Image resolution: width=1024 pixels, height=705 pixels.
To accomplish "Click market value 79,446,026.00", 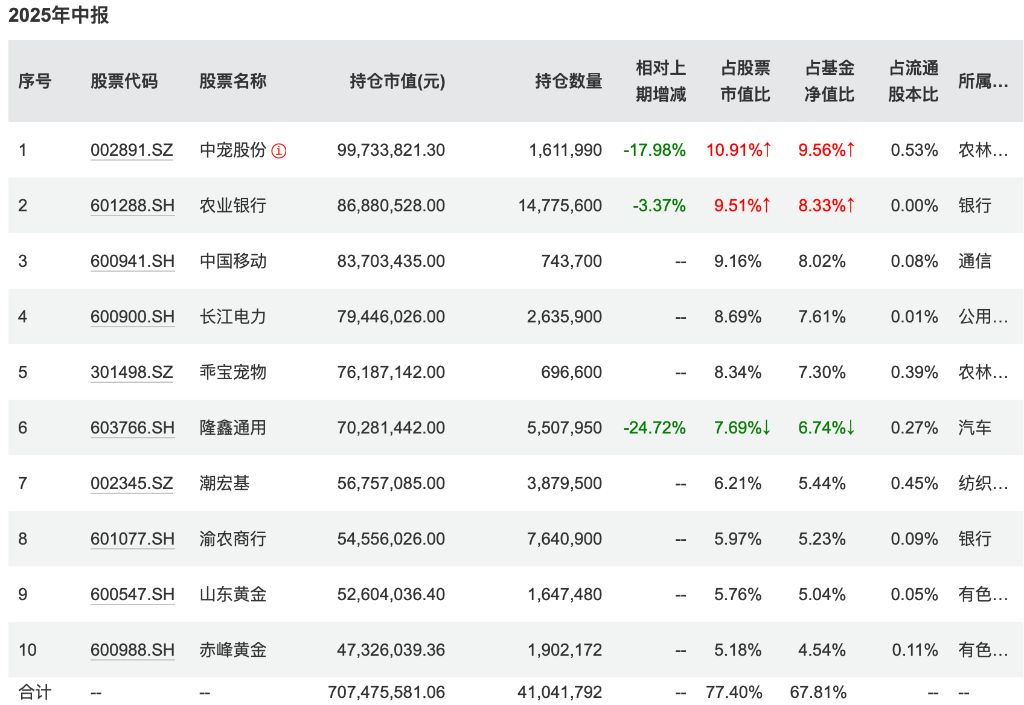I will click(x=391, y=317).
